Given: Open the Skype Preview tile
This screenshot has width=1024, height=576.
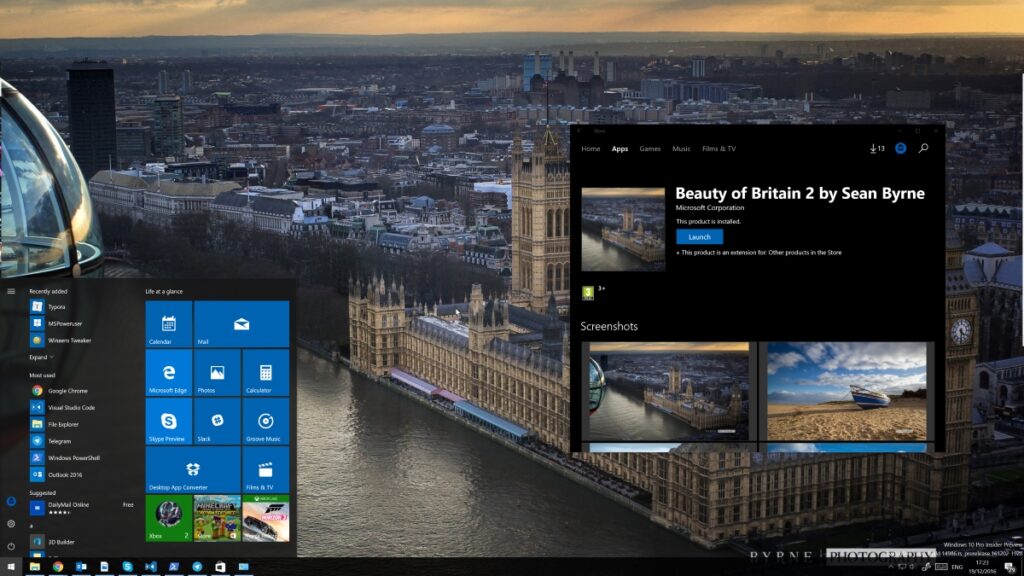Looking at the screenshot, I should [x=166, y=420].
